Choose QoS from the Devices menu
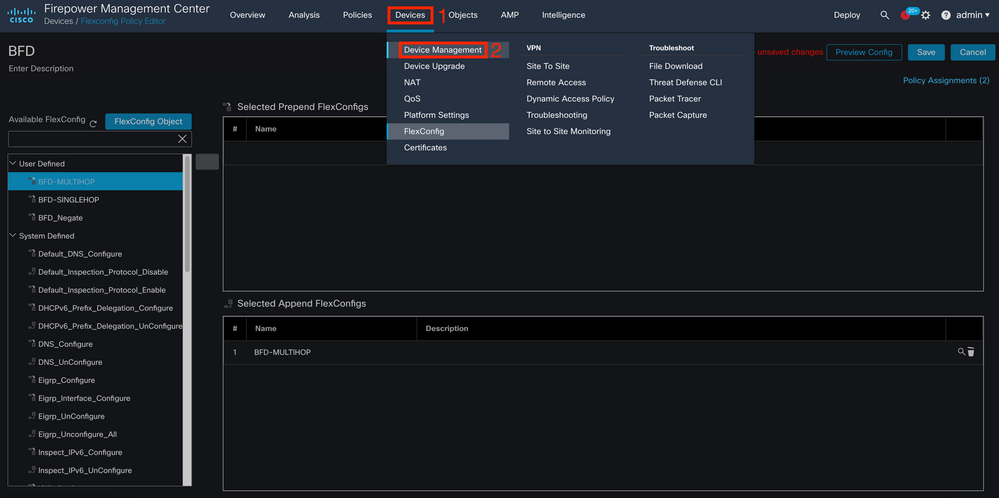The height and width of the screenshot is (498, 999). tap(412, 99)
